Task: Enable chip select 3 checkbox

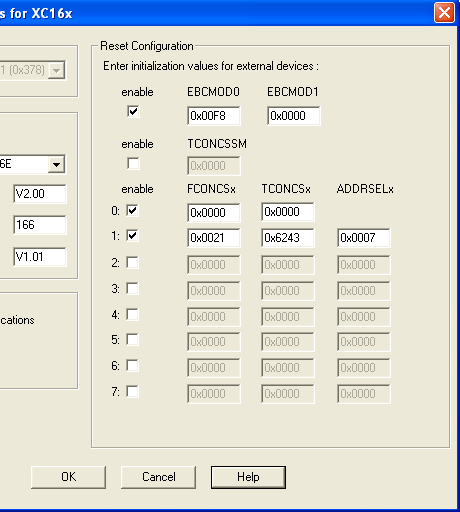Action: (132, 288)
